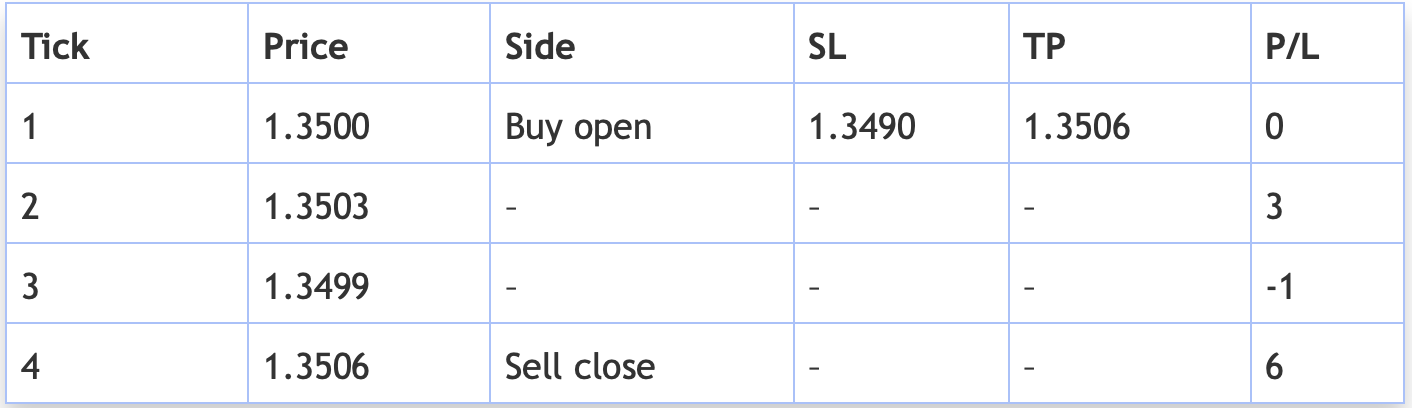
Task: Click the Tick number 2 cell
Action: (x=30, y=207)
